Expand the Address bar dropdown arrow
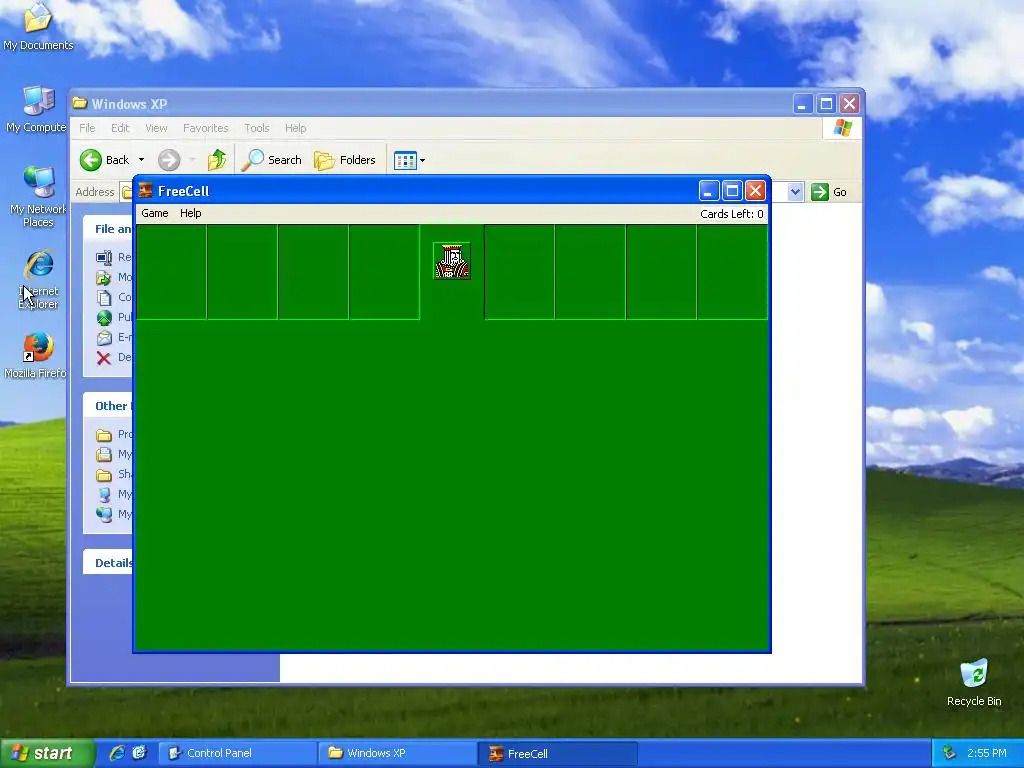Viewport: 1024px width, 768px height. click(795, 192)
